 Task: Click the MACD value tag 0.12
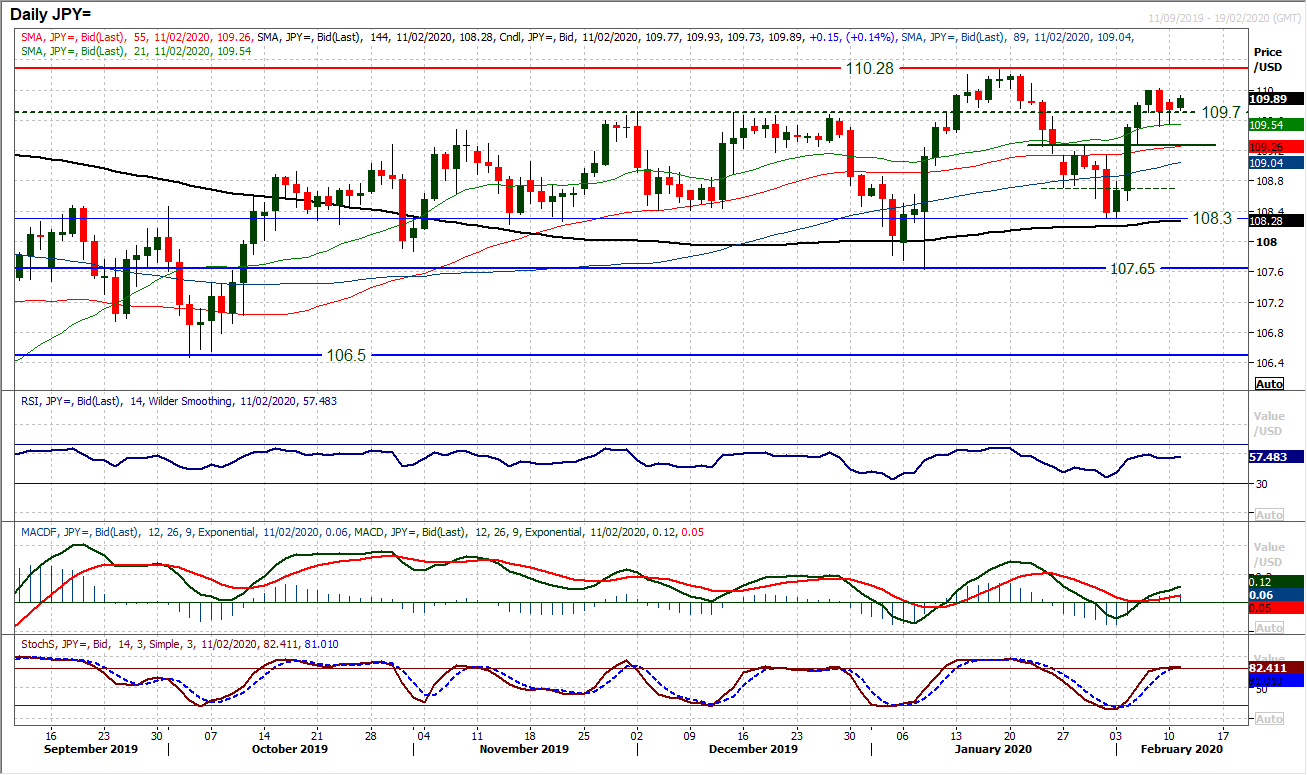tap(1276, 581)
